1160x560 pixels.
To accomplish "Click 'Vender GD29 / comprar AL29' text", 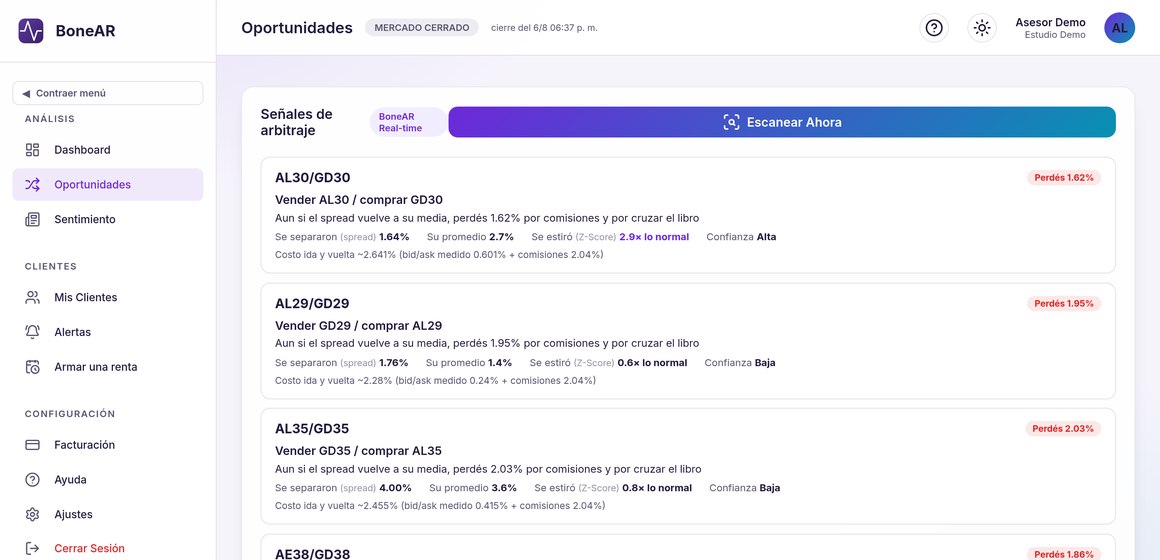I will pos(358,325).
